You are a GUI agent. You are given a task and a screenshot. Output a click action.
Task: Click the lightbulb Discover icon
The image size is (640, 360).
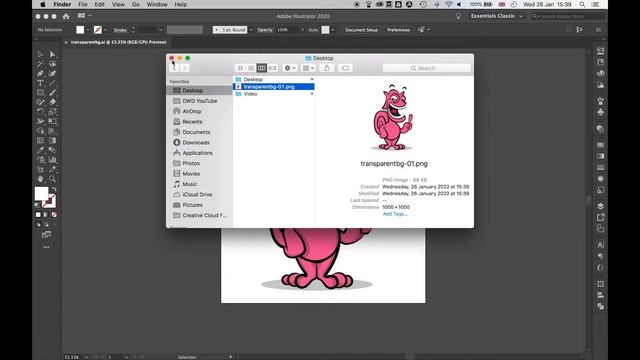[x=458, y=16]
